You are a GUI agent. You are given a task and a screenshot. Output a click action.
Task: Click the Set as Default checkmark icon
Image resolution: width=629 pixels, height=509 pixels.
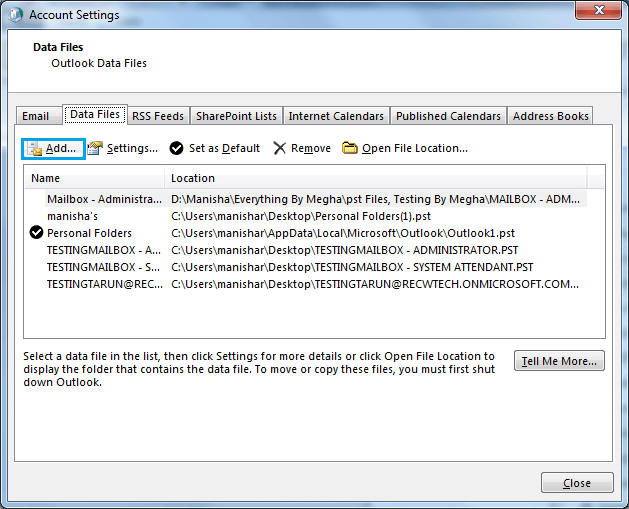[x=176, y=148]
